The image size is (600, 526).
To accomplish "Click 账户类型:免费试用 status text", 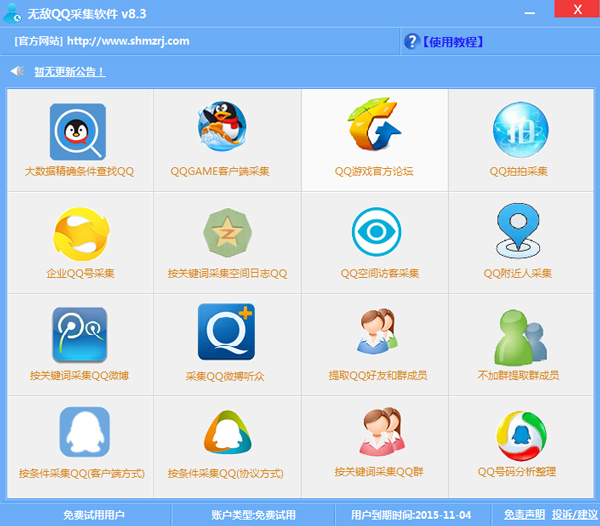I will 253,515.
